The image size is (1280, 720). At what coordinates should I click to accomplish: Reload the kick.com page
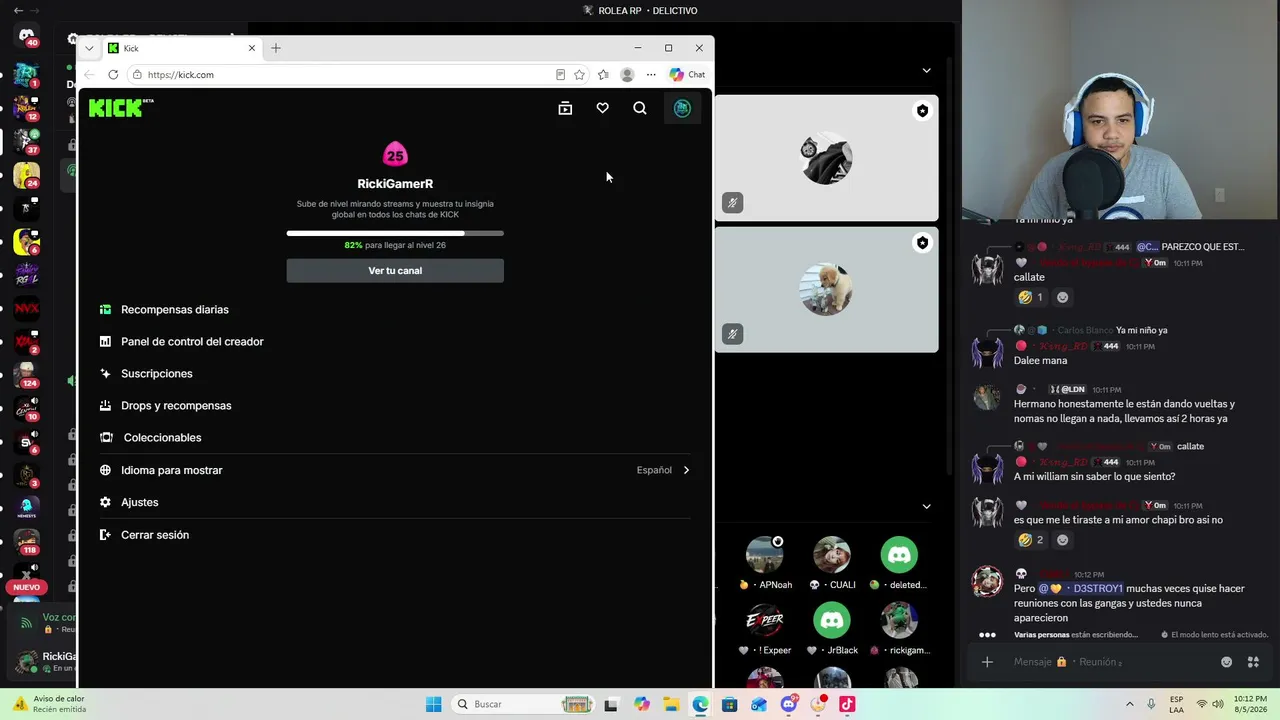click(x=113, y=75)
